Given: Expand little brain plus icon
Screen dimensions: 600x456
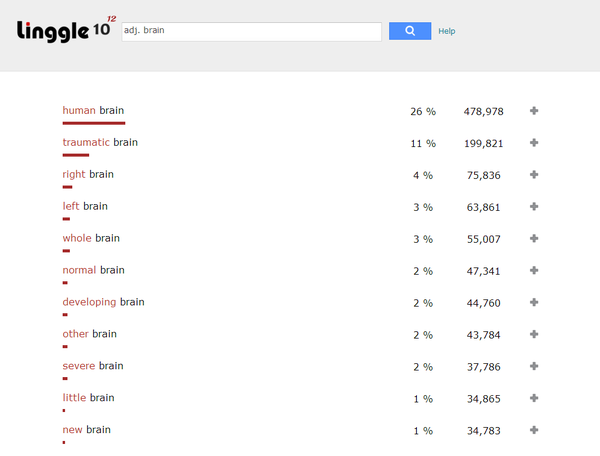Looking at the screenshot, I should coord(534,399).
